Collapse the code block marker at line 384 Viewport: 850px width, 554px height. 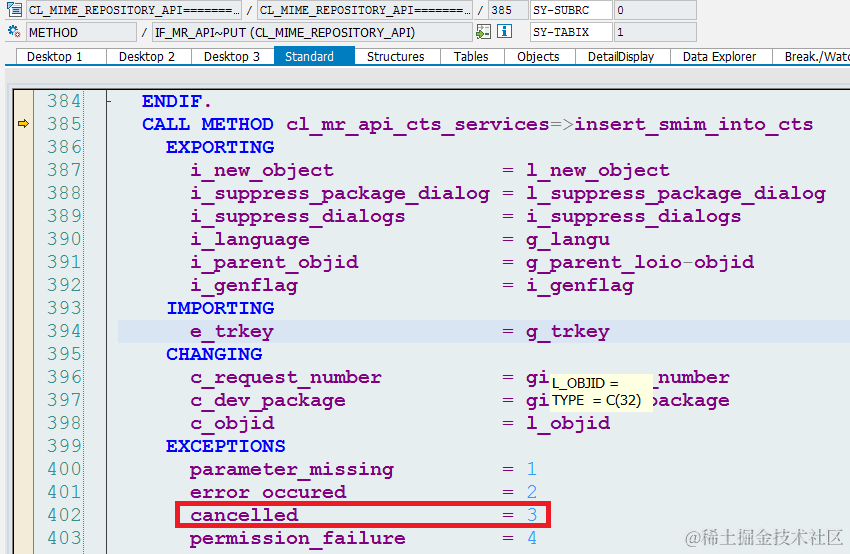tap(109, 101)
